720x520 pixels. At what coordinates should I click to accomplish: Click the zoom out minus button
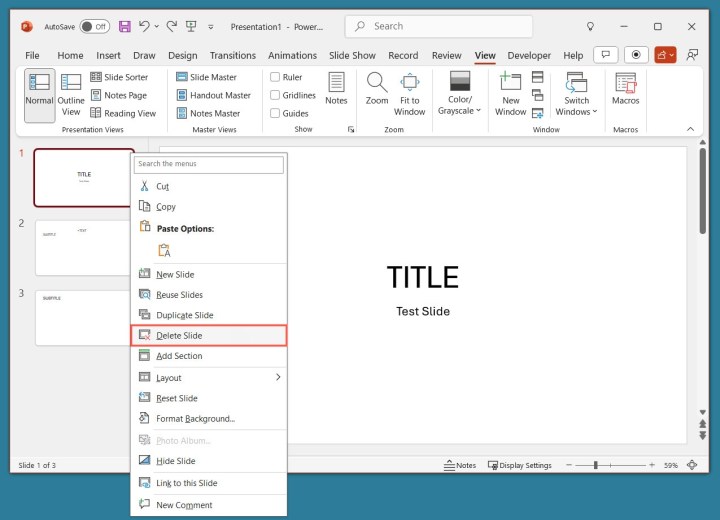click(x=568, y=465)
